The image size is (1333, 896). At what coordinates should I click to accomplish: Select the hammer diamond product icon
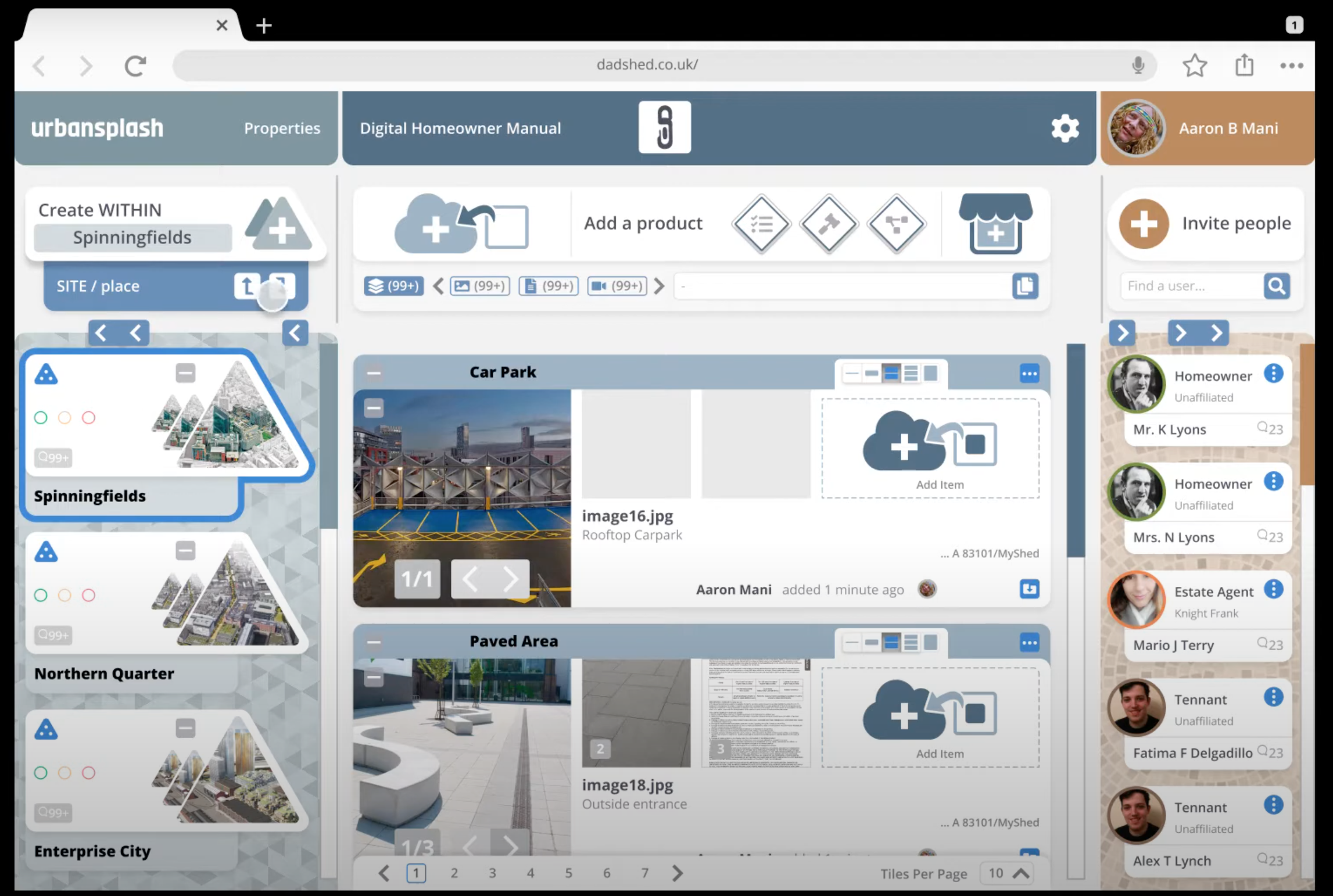click(x=828, y=224)
